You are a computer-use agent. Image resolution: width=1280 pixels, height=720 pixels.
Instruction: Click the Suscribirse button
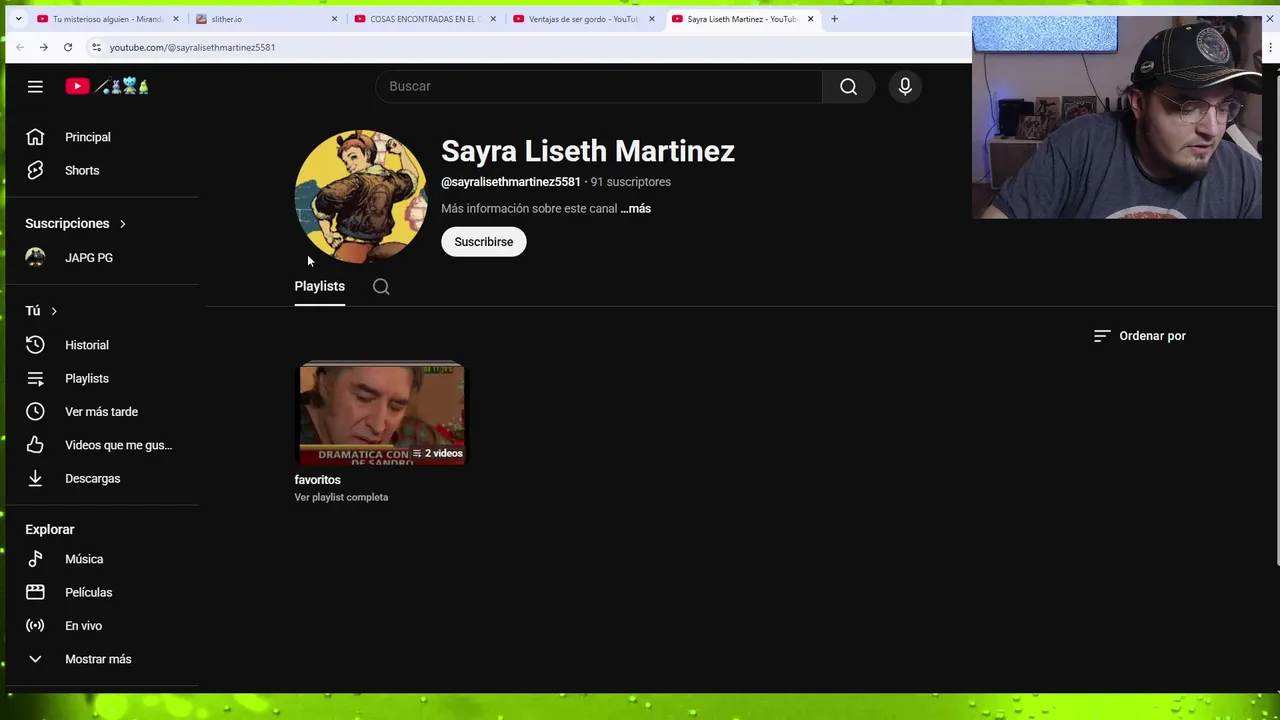pos(484,242)
